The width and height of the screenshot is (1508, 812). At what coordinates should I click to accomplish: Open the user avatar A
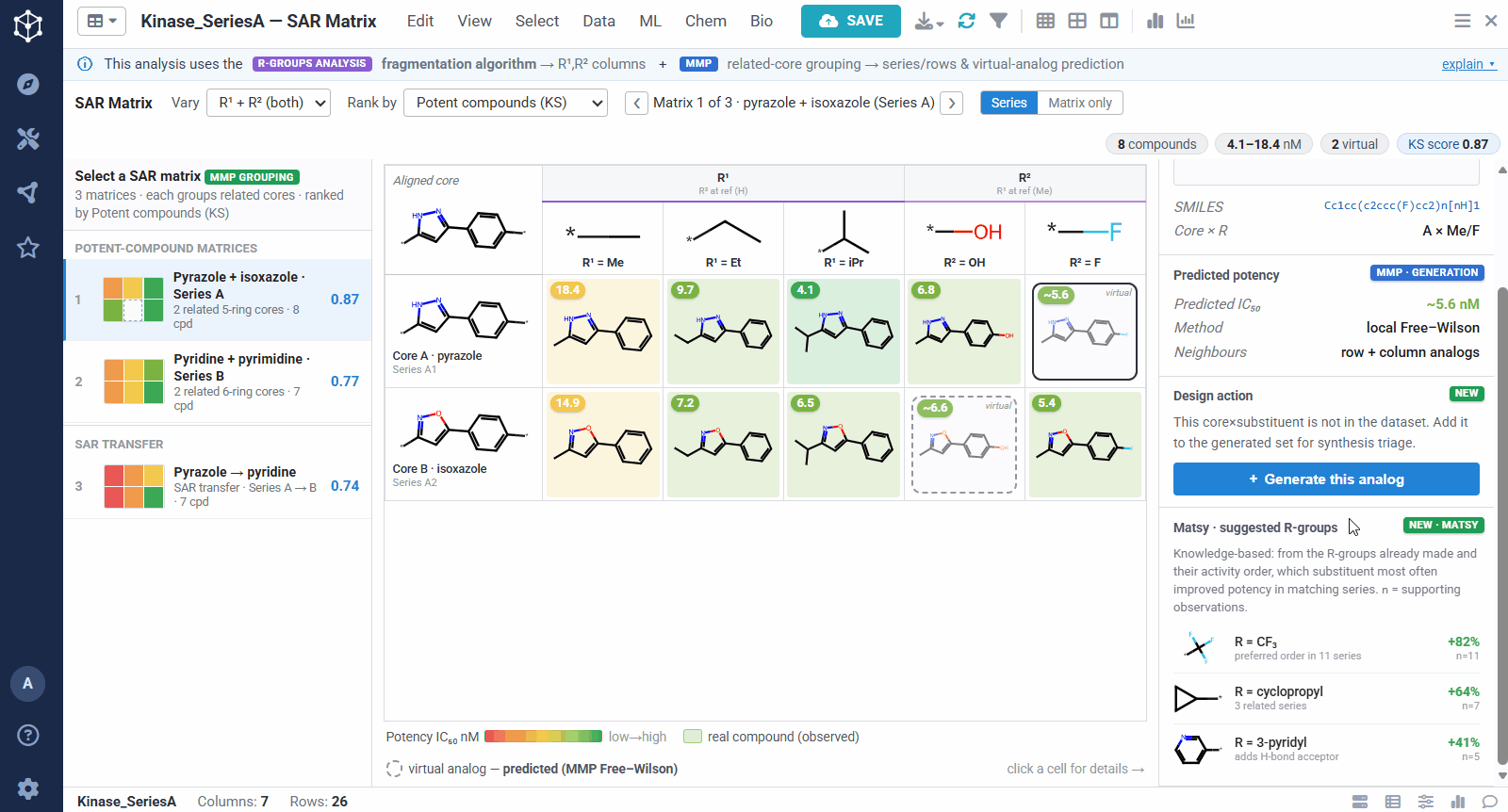click(27, 683)
